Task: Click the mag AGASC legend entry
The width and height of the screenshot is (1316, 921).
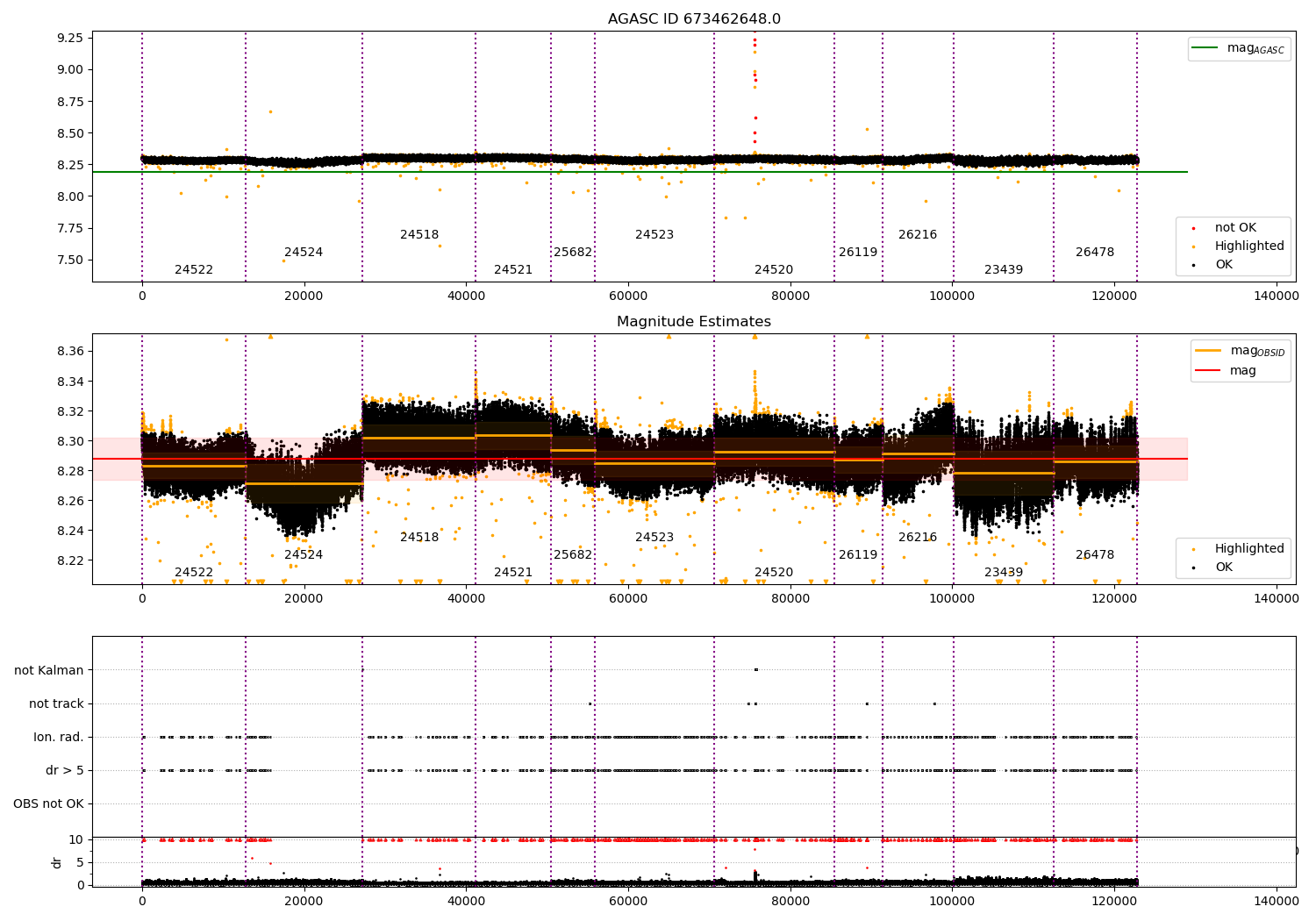Action: [1239, 48]
